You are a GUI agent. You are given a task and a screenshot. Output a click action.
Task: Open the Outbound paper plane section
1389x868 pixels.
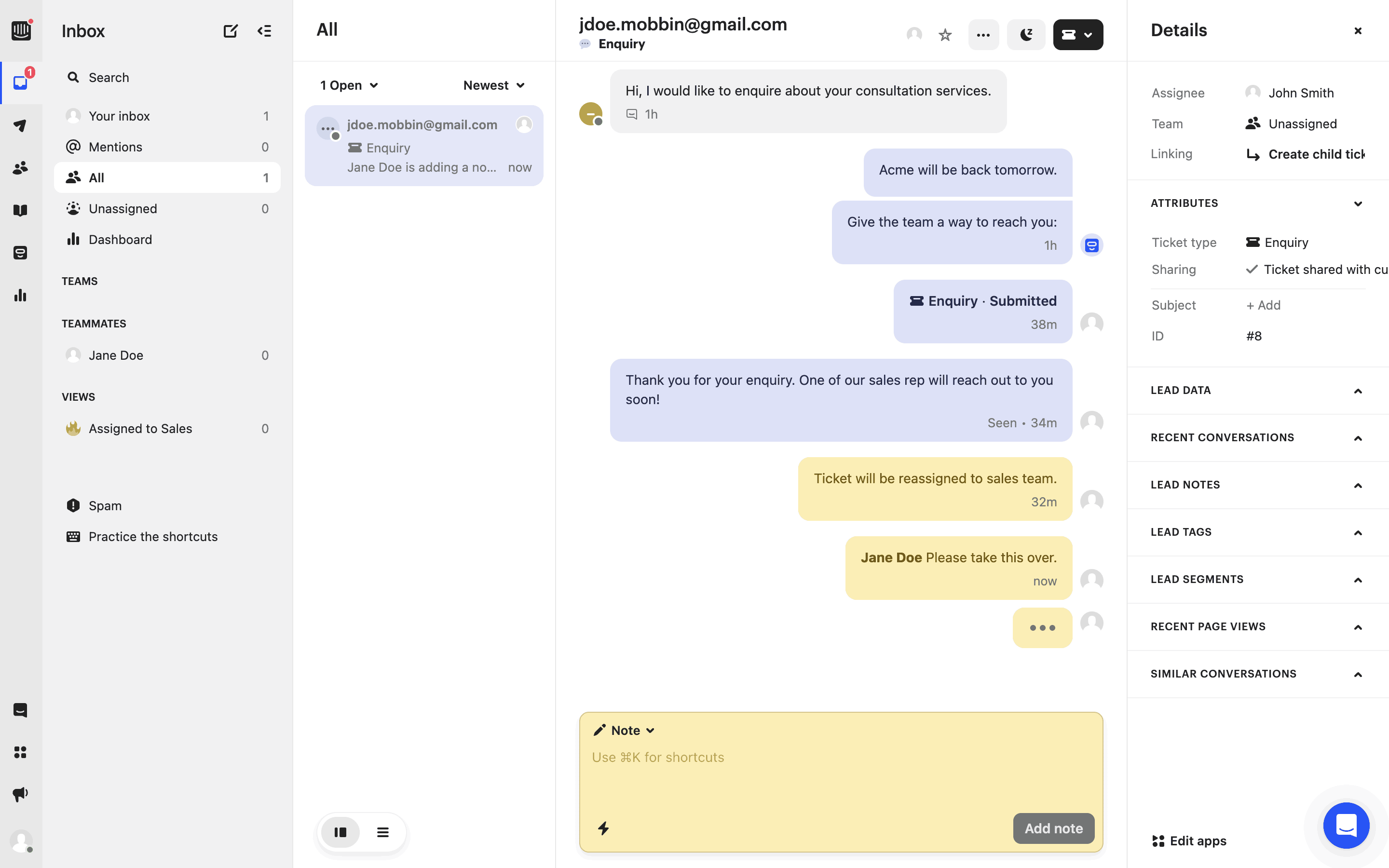pyautogui.click(x=21, y=125)
